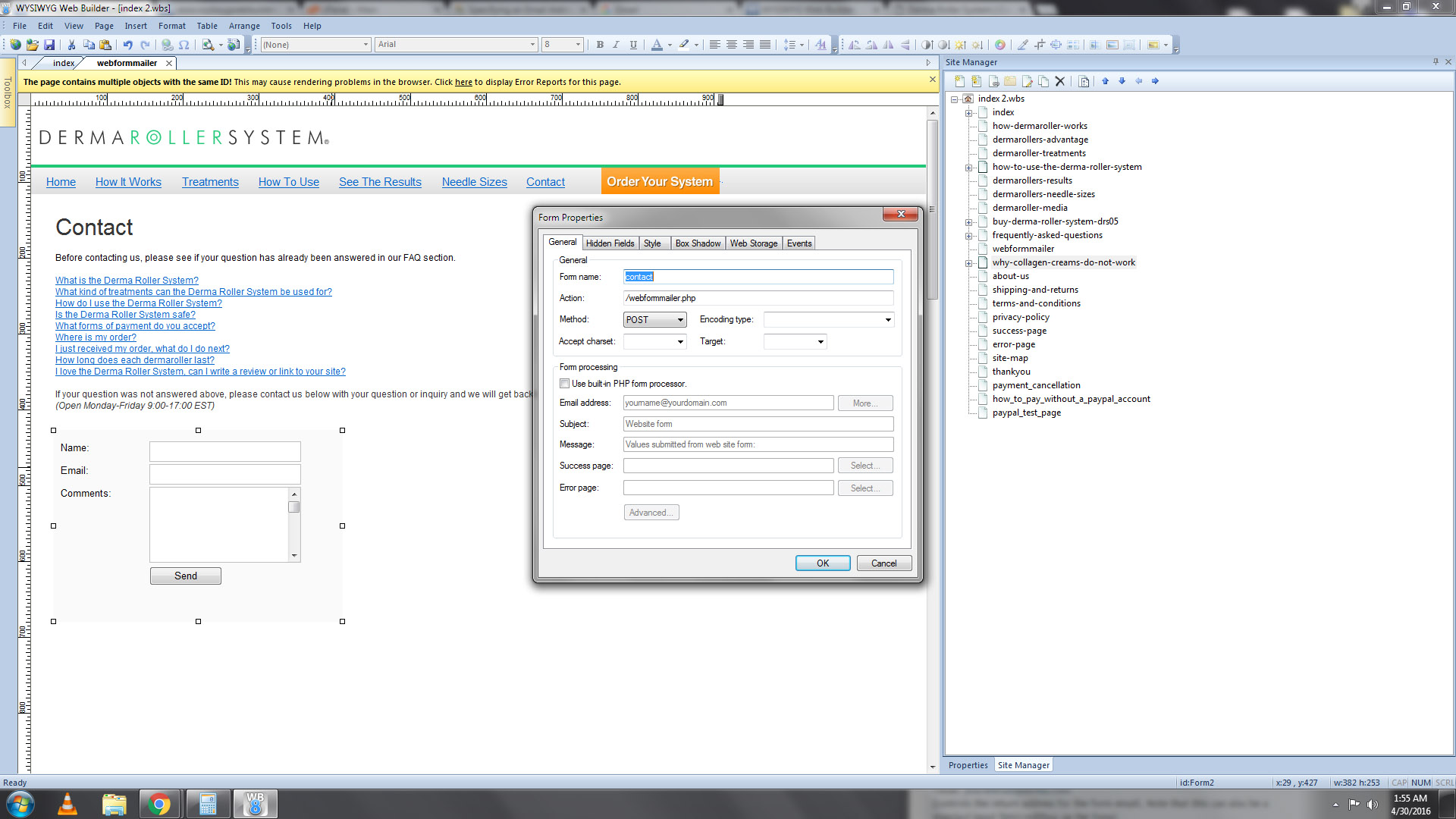The width and height of the screenshot is (1456, 819).
Task: Click Site Manager delete X icon
Action: coord(1060,81)
